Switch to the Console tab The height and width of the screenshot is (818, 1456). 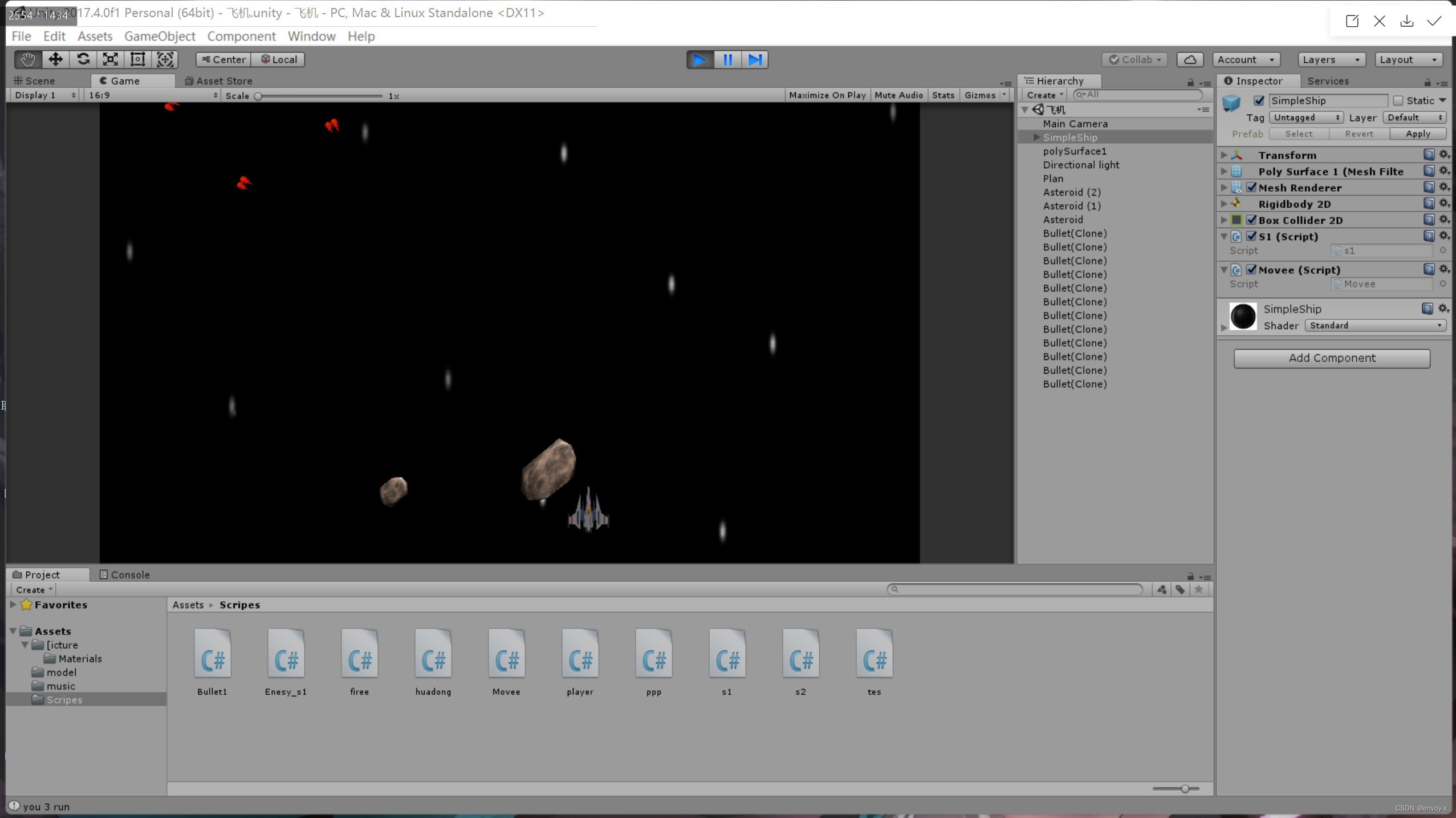point(125,574)
